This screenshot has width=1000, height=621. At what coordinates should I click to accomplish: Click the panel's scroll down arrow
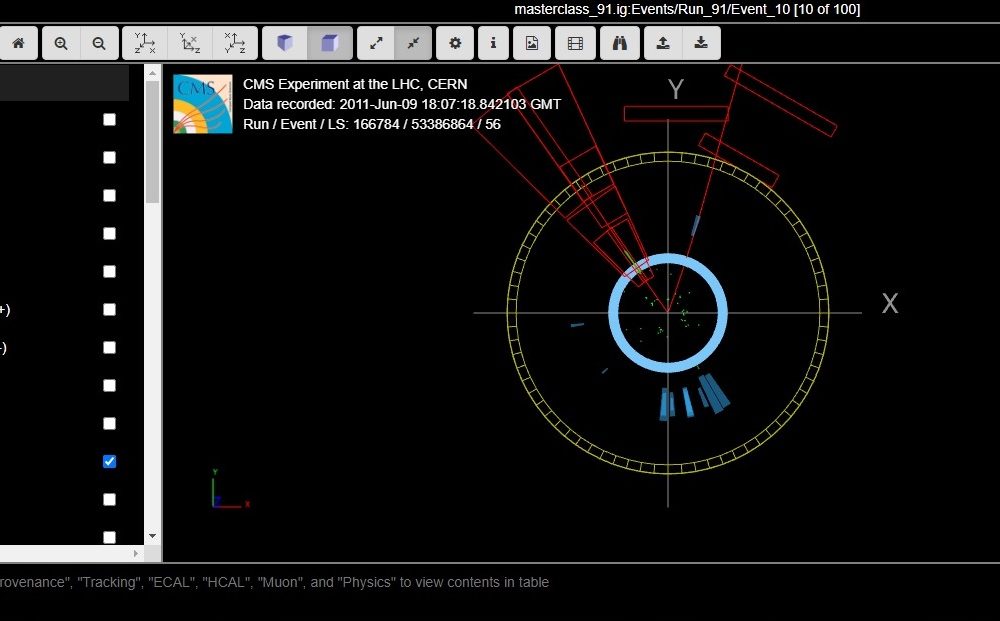coord(152,536)
